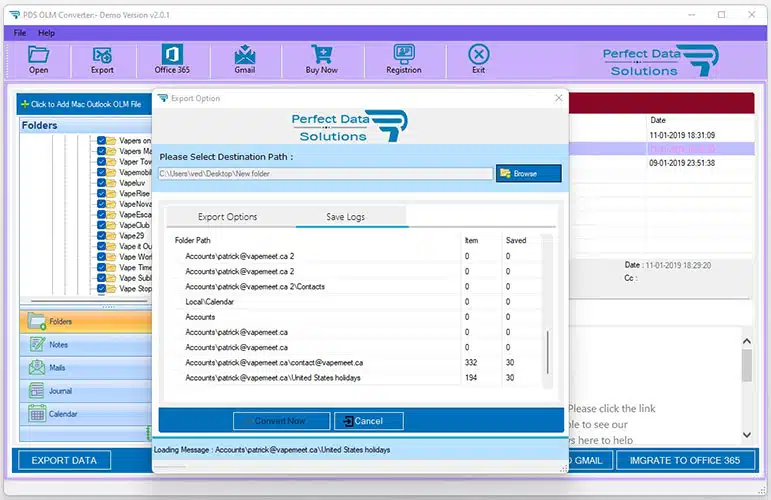Open the Office 365 migration tool
Screen dimensions: 771x500
pyautogui.click(x=172, y=60)
